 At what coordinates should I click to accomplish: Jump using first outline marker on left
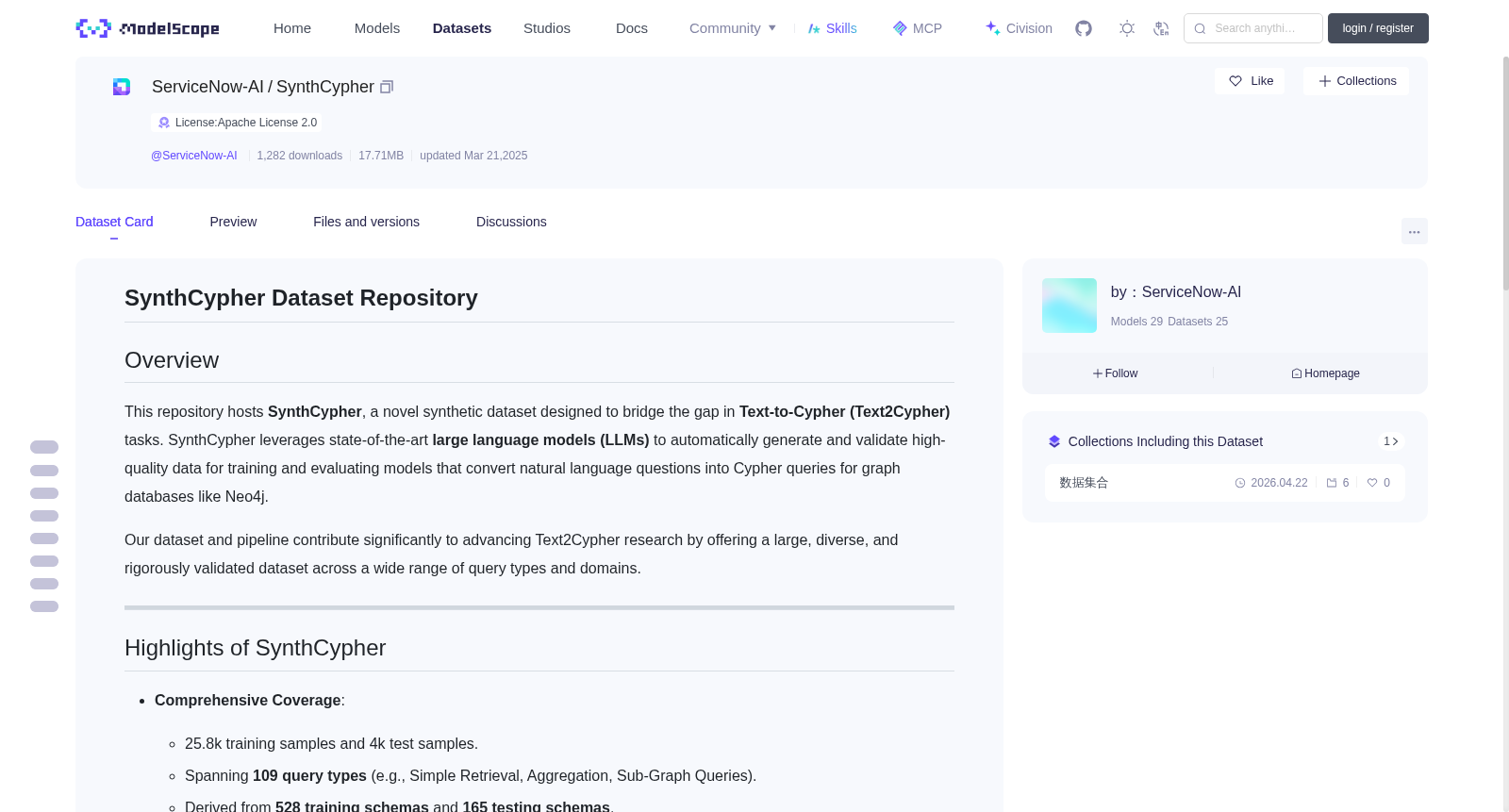[44, 447]
